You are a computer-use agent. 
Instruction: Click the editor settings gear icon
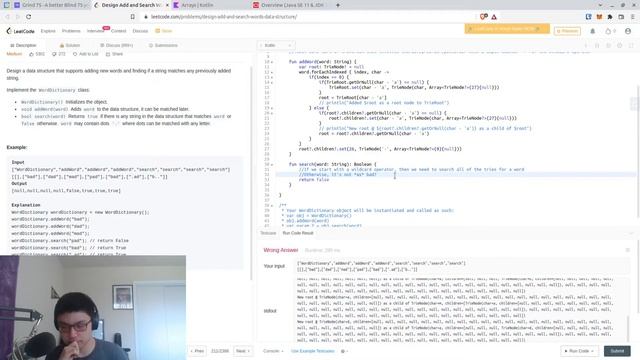pyautogui.click(x=620, y=45)
